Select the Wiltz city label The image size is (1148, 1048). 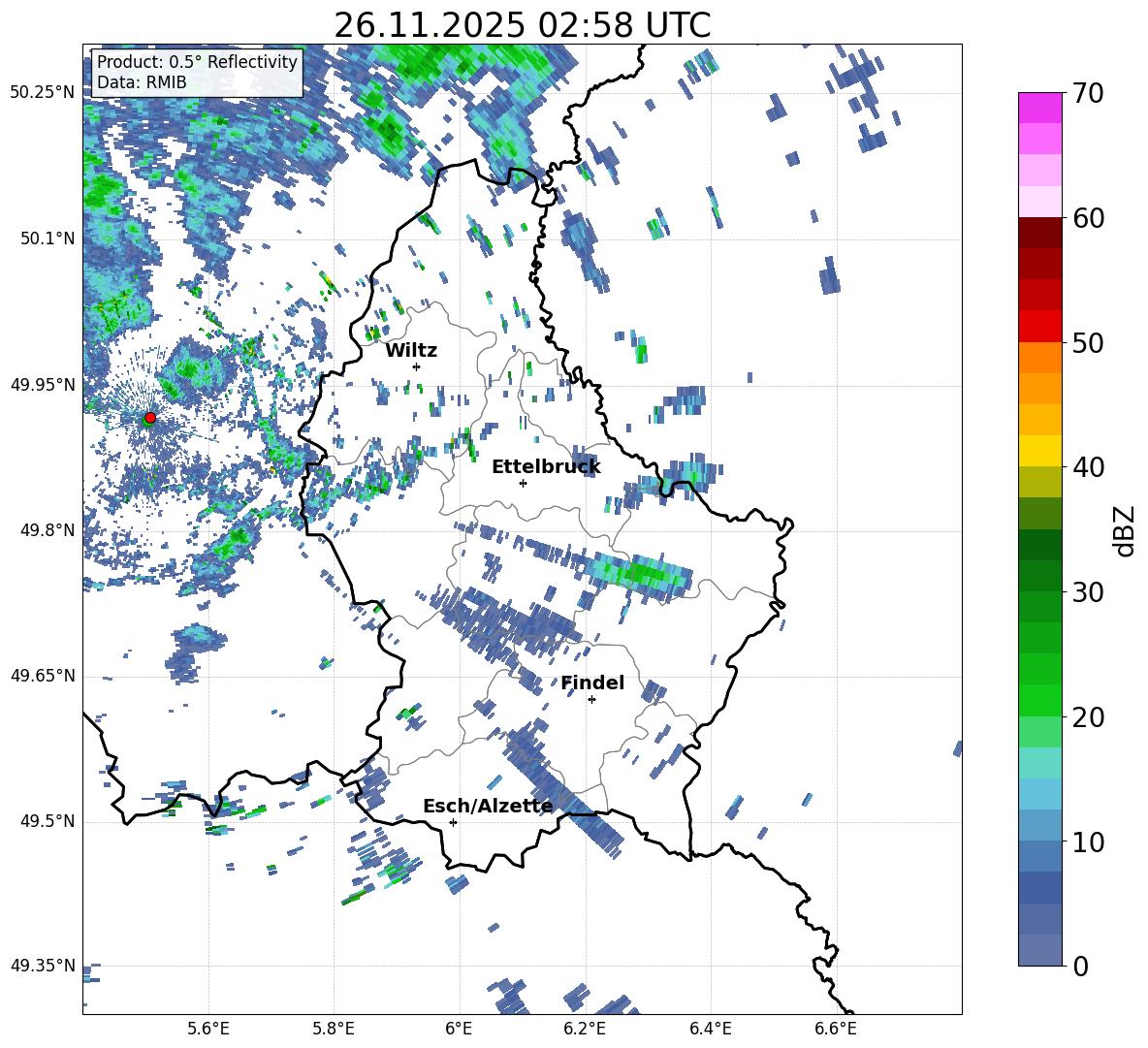(x=411, y=351)
